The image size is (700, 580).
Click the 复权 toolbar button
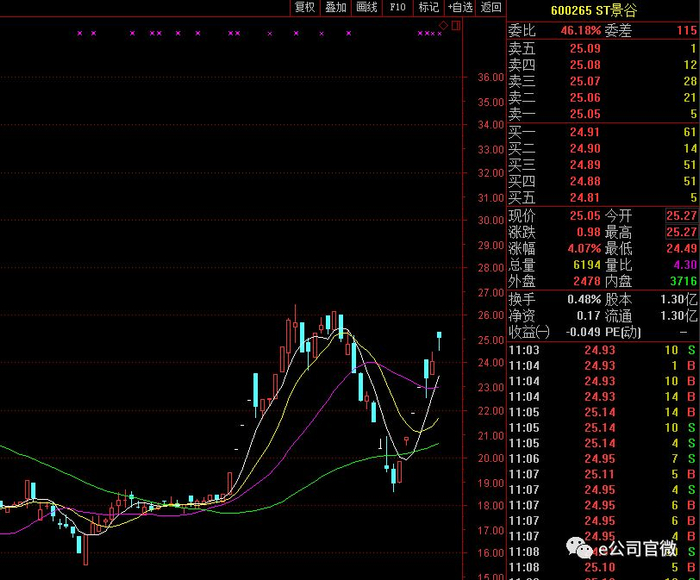305,7
